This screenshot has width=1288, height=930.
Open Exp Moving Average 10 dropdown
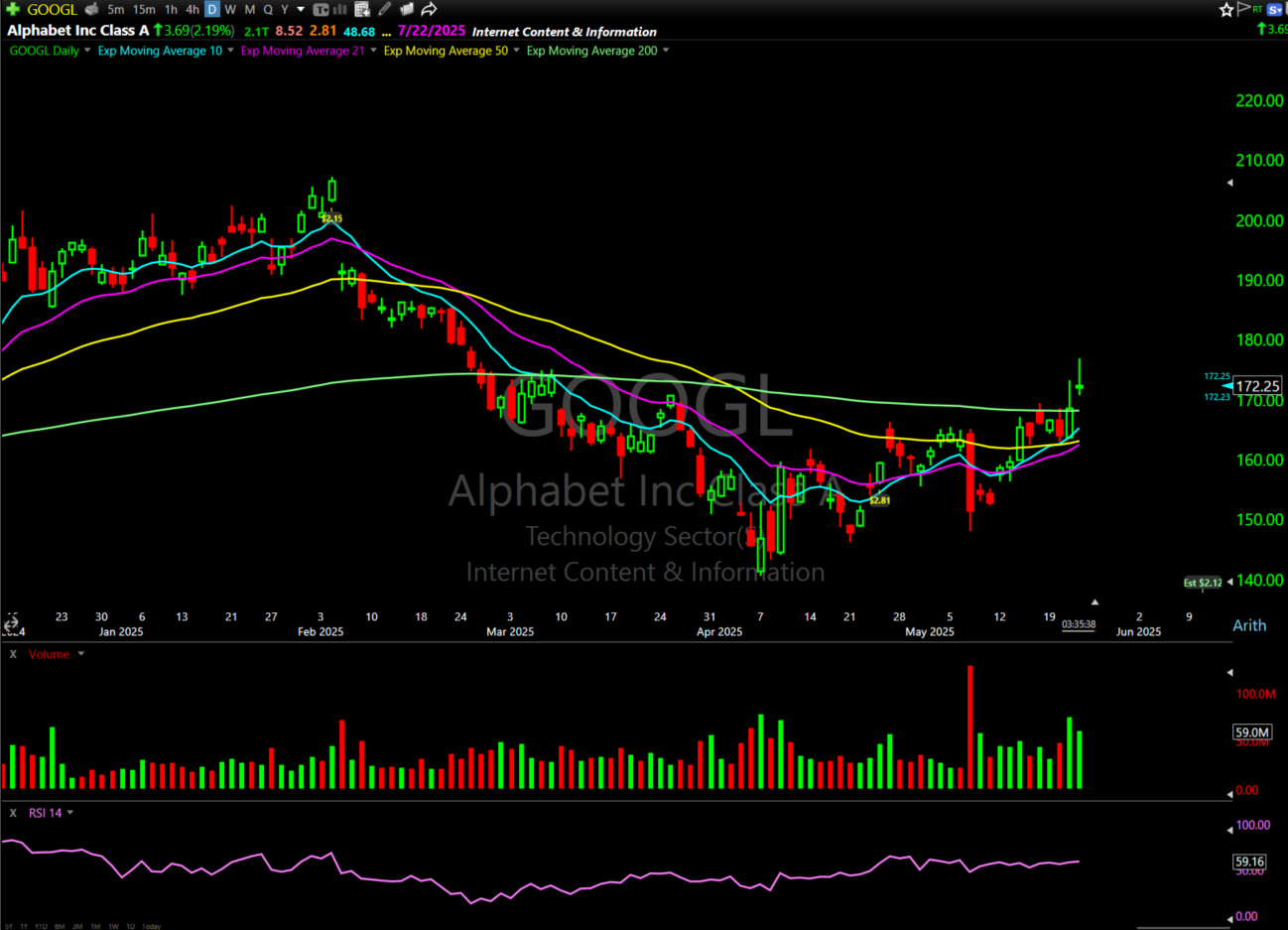[230, 51]
